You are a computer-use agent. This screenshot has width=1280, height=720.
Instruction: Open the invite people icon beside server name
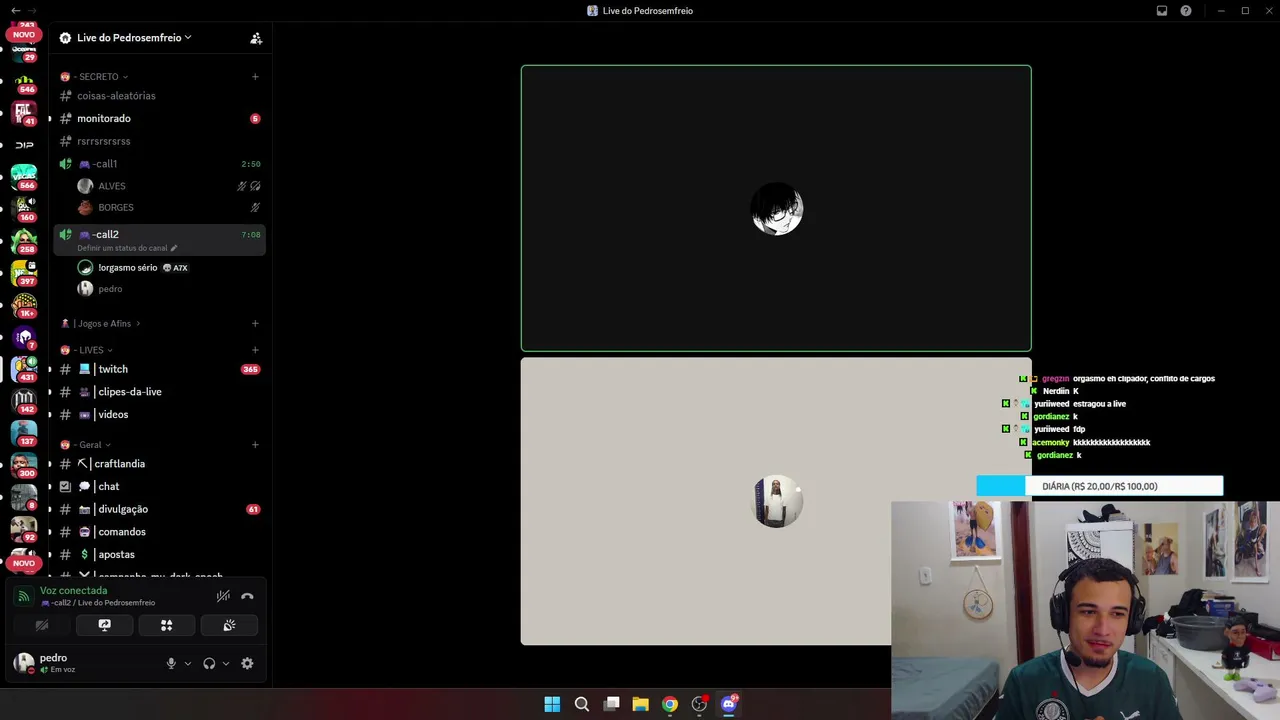pos(256,38)
